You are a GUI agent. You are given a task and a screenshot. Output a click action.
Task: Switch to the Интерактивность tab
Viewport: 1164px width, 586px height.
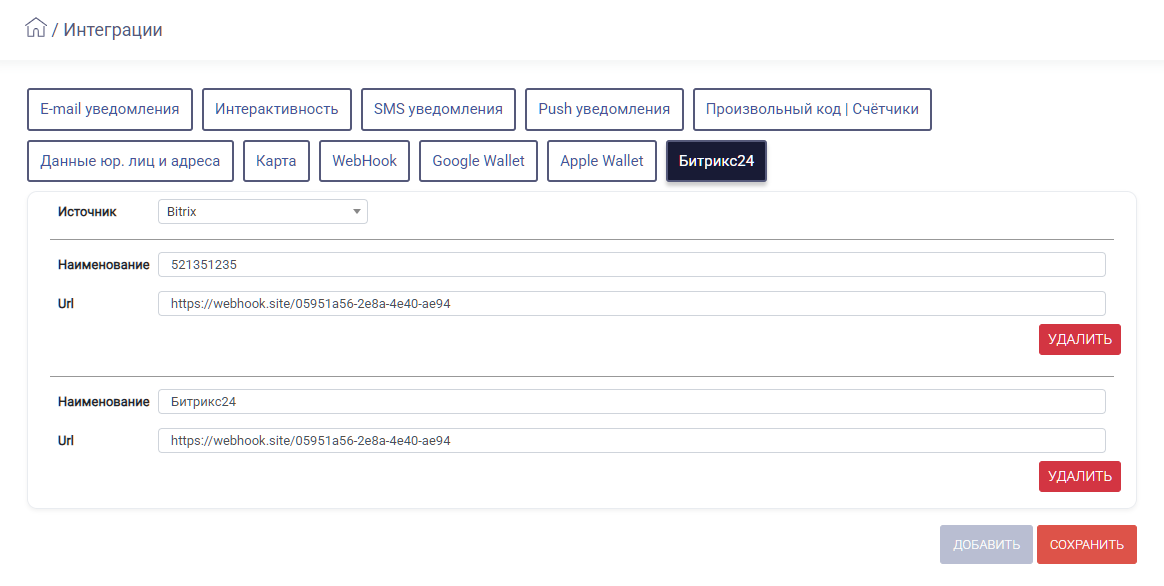pyautogui.click(x=277, y=109)
